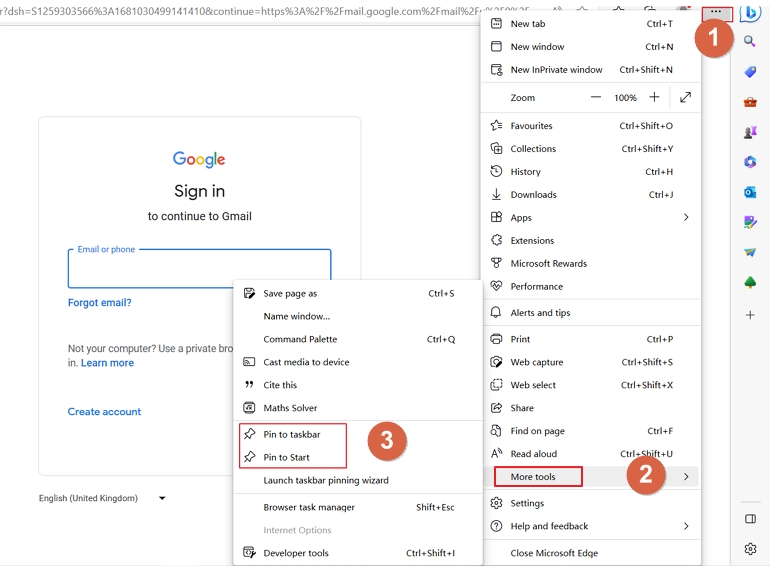The height and width of the screenshot is (566, 770).
Task: Open a New InPrivate window
Action: [x=591, y=70]
